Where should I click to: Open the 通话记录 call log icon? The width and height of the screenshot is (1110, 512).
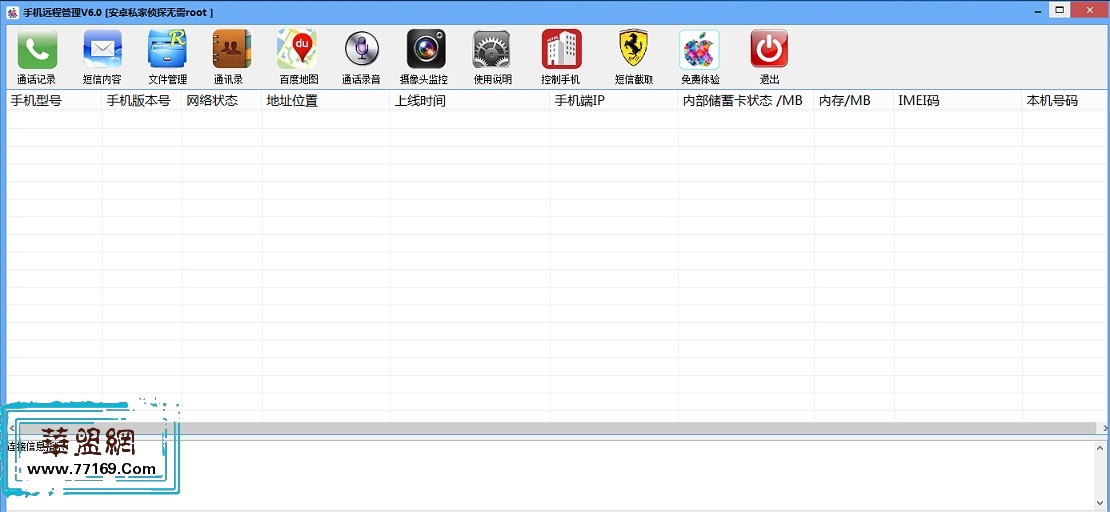coord(37,50)
